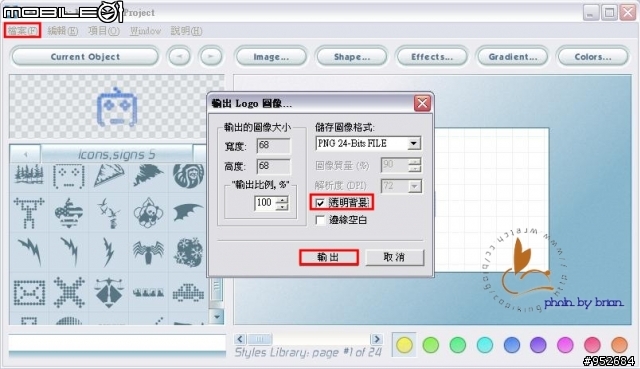Go to previous object with left arrow button
This screenshot has width=640, height=369.
tap(180, 56)
